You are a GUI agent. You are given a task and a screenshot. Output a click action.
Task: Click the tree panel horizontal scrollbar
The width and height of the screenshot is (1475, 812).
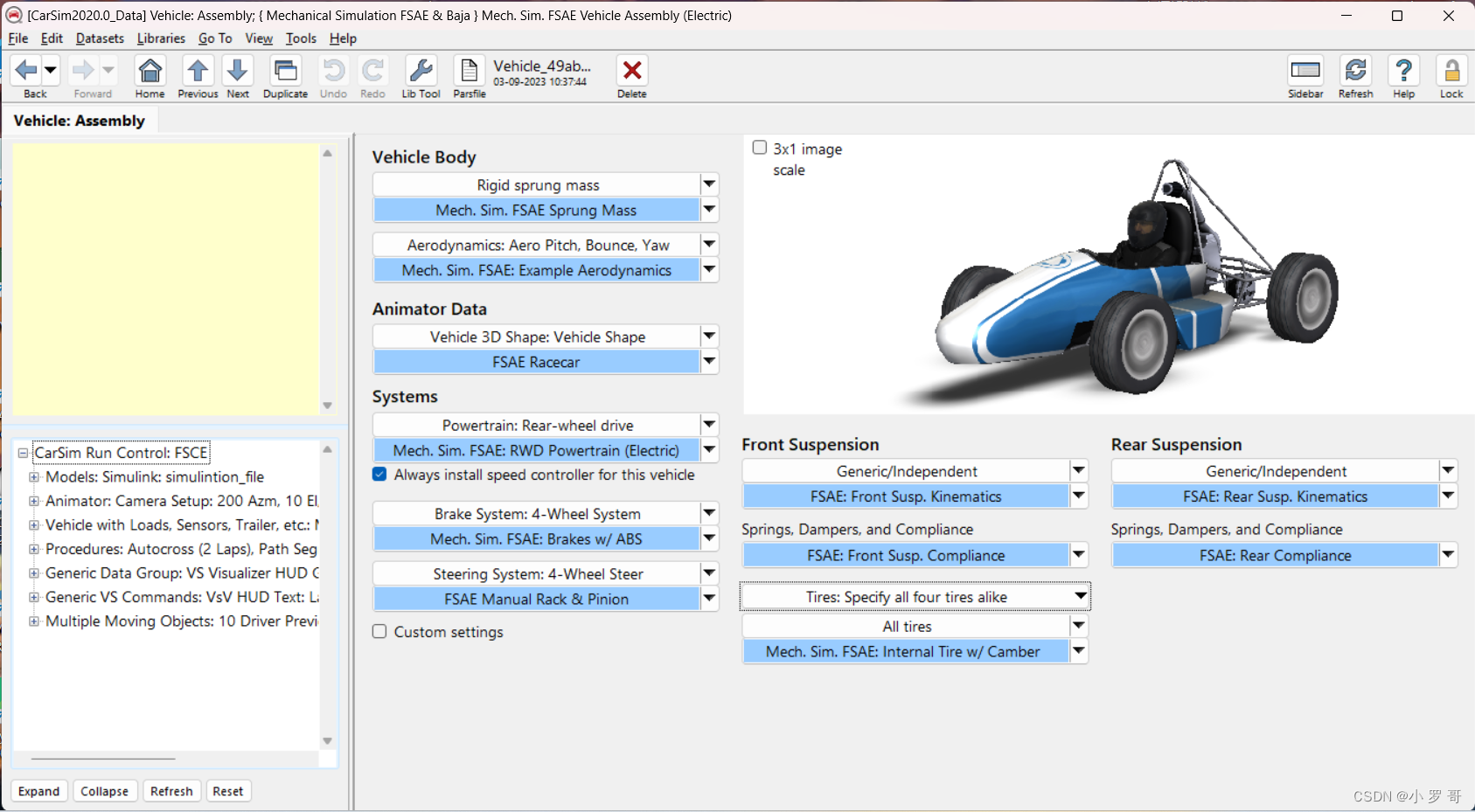point(103,759)
